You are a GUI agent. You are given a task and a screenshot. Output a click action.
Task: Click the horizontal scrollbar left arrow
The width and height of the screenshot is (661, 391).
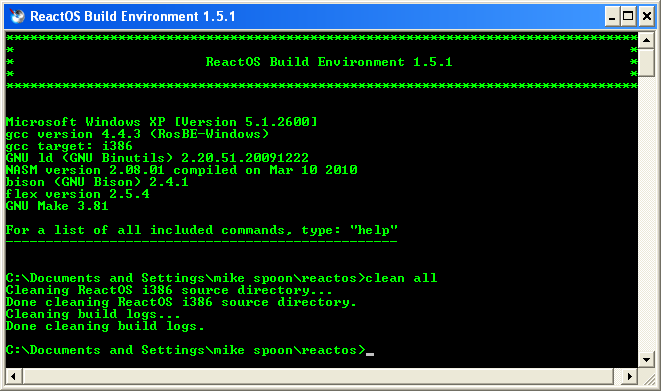click(14, 376)
